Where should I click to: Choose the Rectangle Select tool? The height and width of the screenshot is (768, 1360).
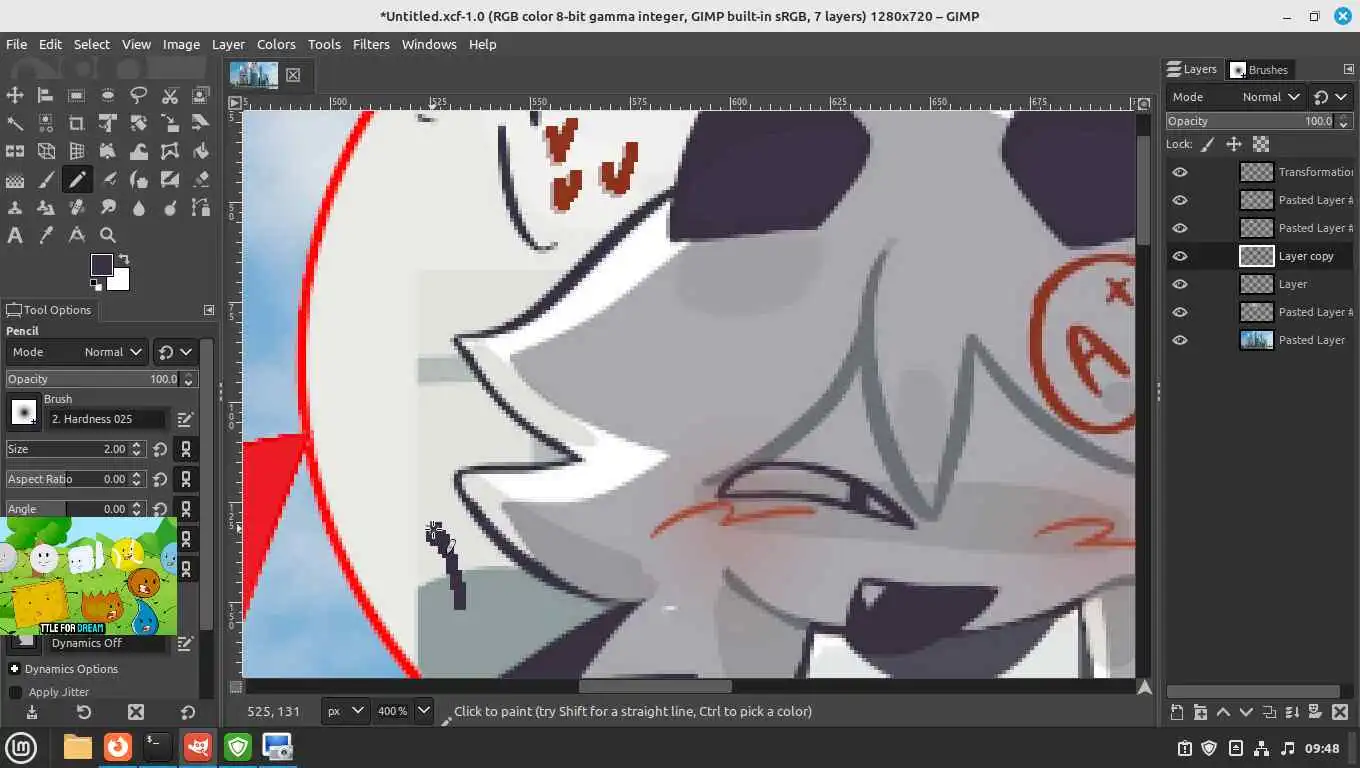click(76, 95)
